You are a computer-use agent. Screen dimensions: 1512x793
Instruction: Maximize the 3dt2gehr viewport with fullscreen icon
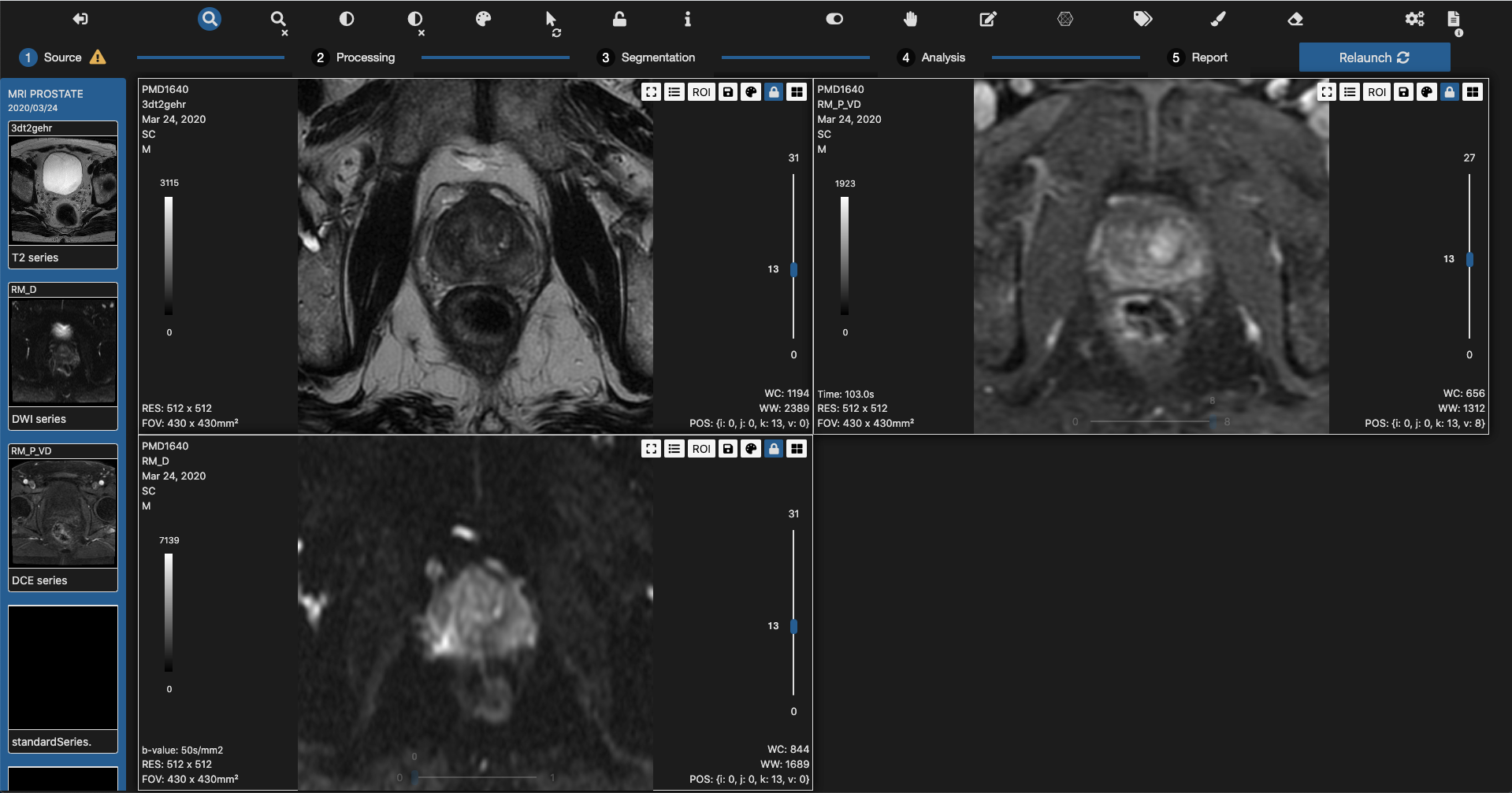(651, 92)
